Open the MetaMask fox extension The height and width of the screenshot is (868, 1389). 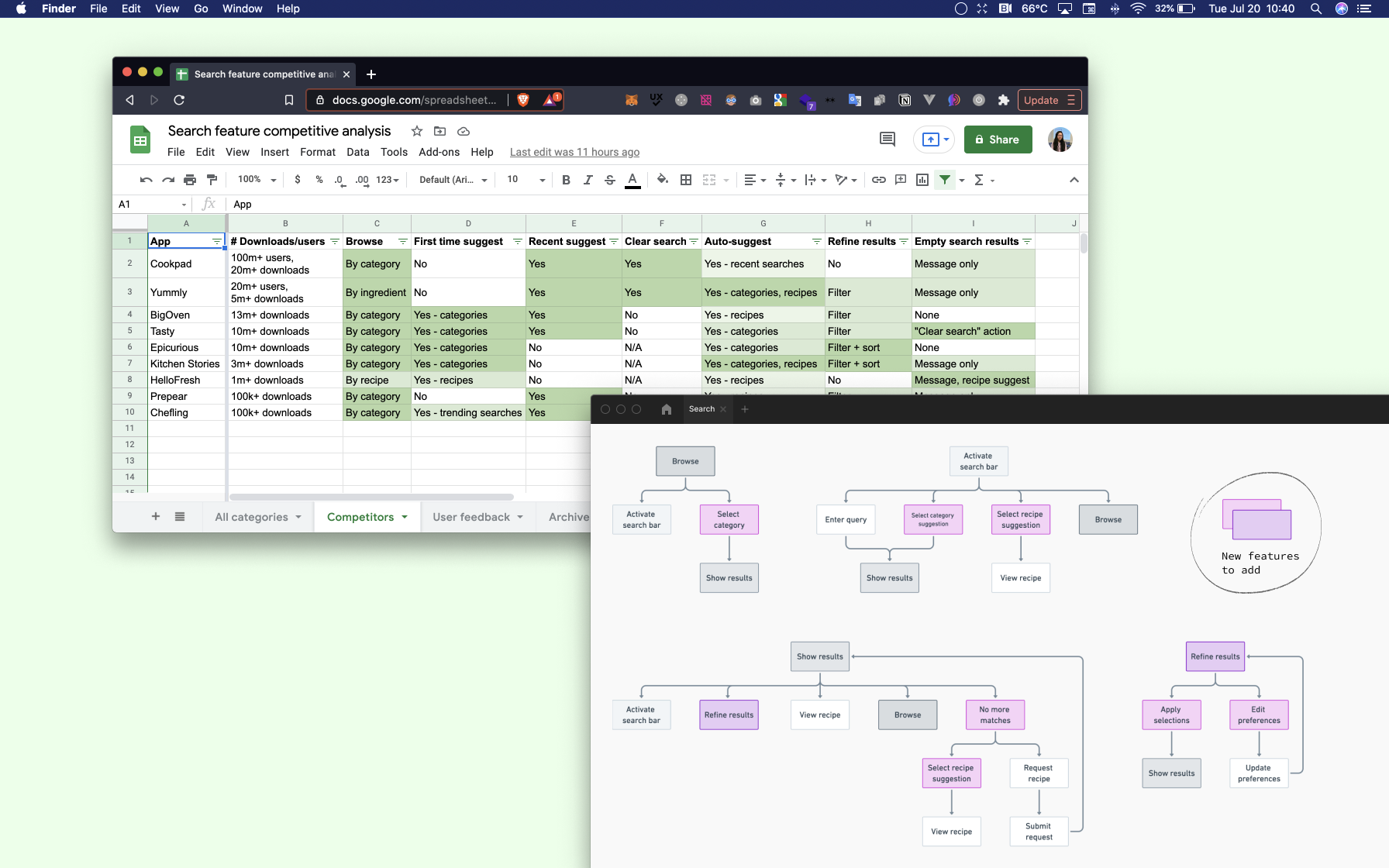pyautogui.click(x=632, y=100)
